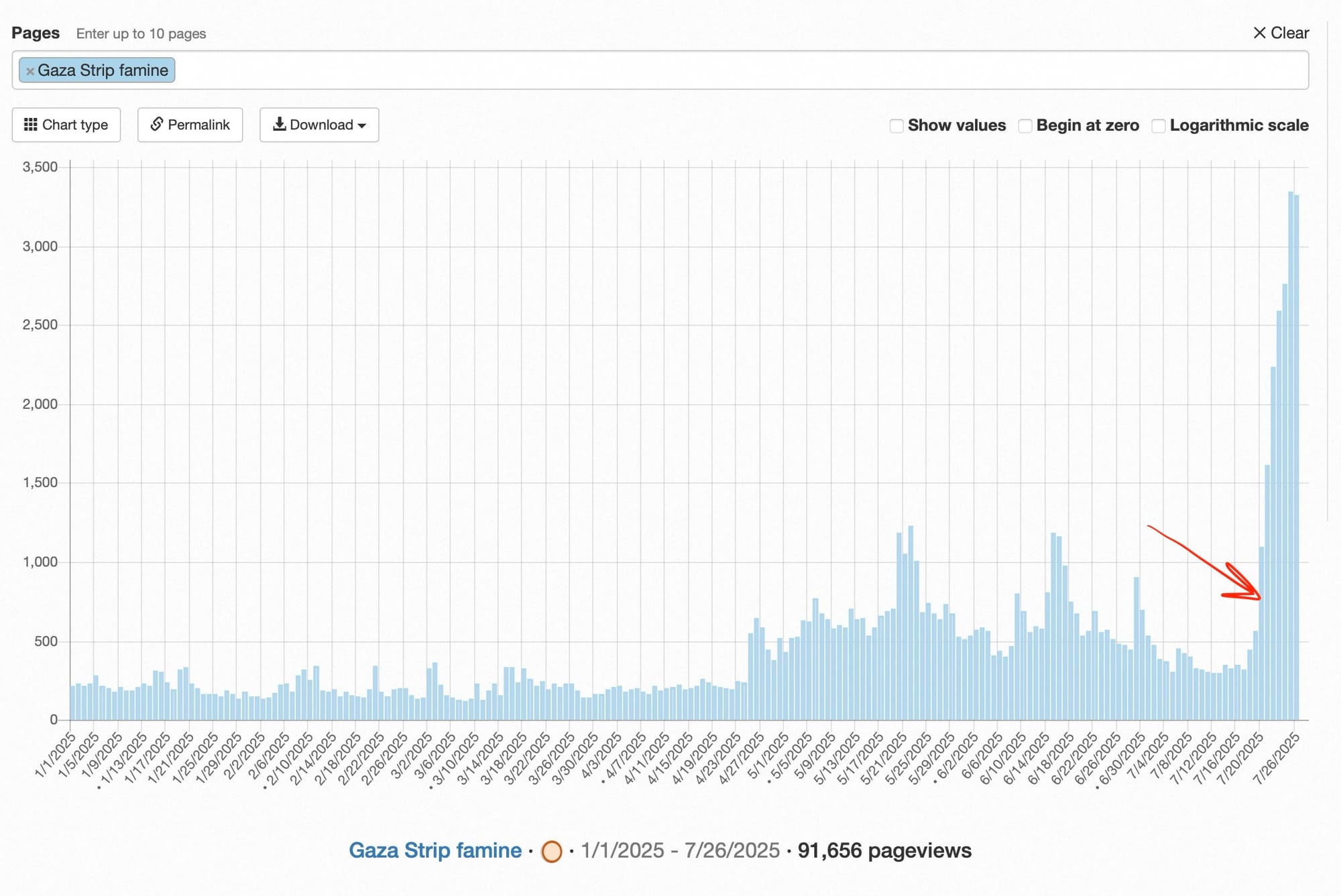
Task: Click the 91,656 pageviews text
Action: [x=884, y=850]
